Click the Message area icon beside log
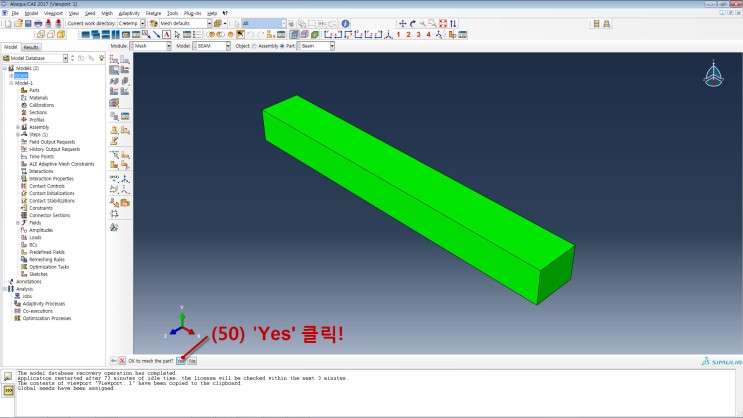The width and height of the screenshot is (743, 418). point(8,376)
